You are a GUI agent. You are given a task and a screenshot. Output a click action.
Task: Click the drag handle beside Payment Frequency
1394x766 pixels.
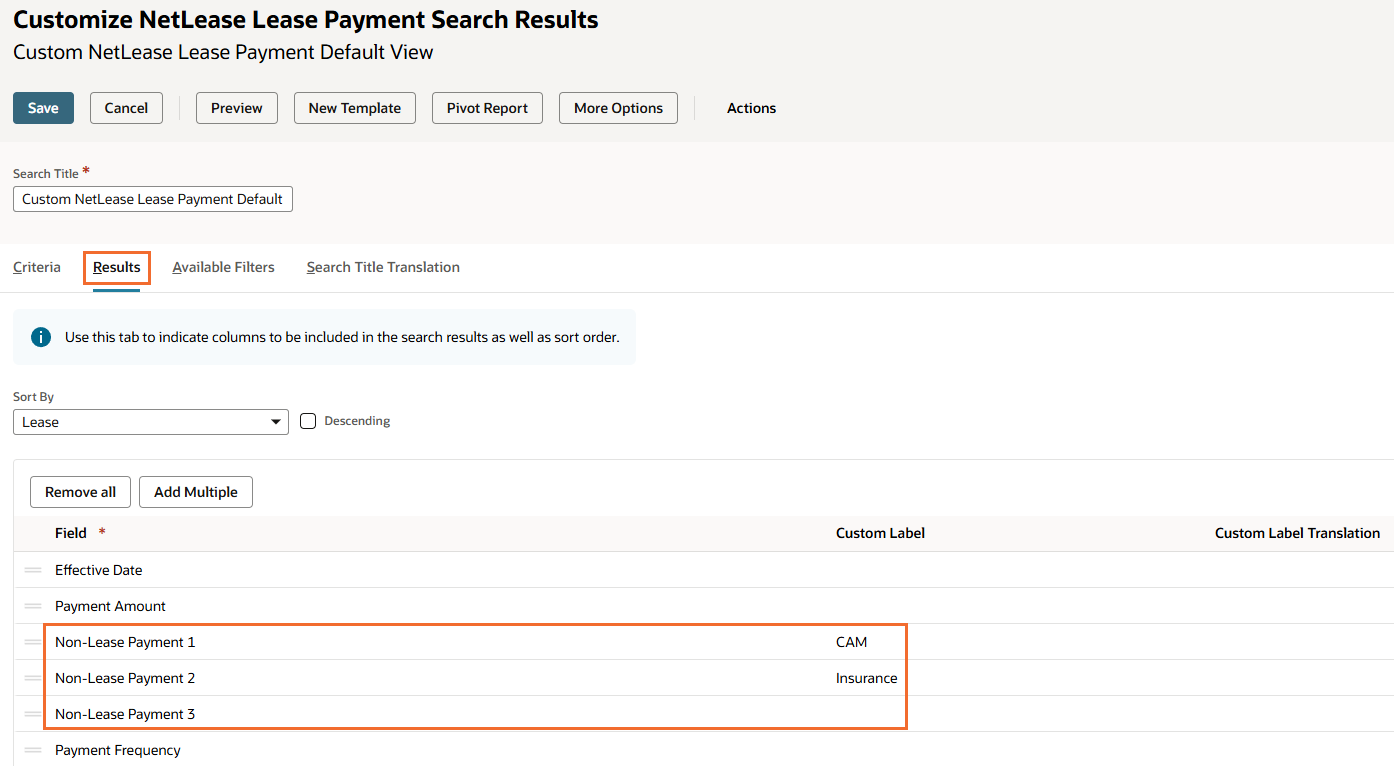click(33, 750)
